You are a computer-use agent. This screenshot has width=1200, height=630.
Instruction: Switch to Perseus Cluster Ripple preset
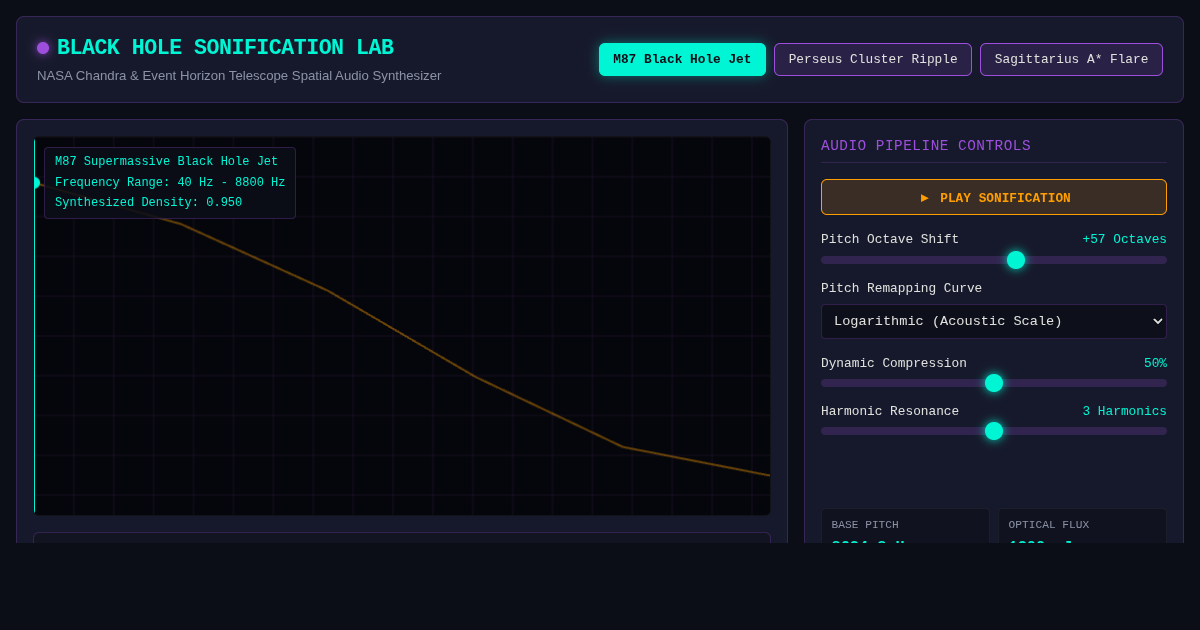(x=873, y=59)
